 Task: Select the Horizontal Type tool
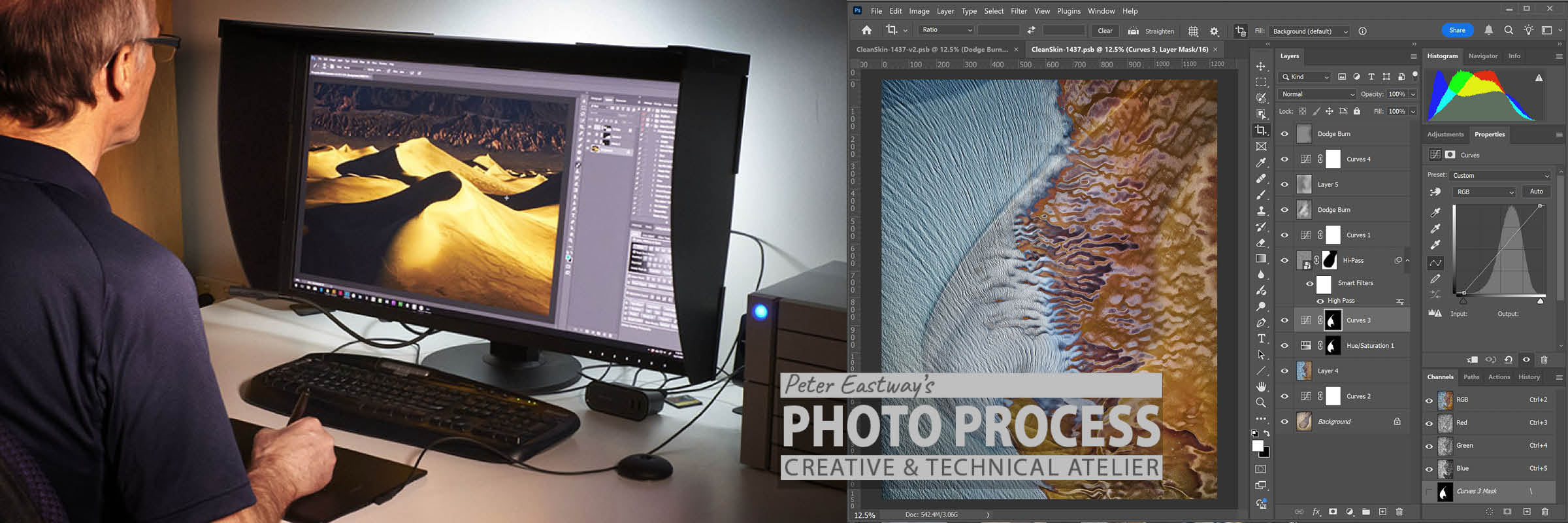point(1261,339)
